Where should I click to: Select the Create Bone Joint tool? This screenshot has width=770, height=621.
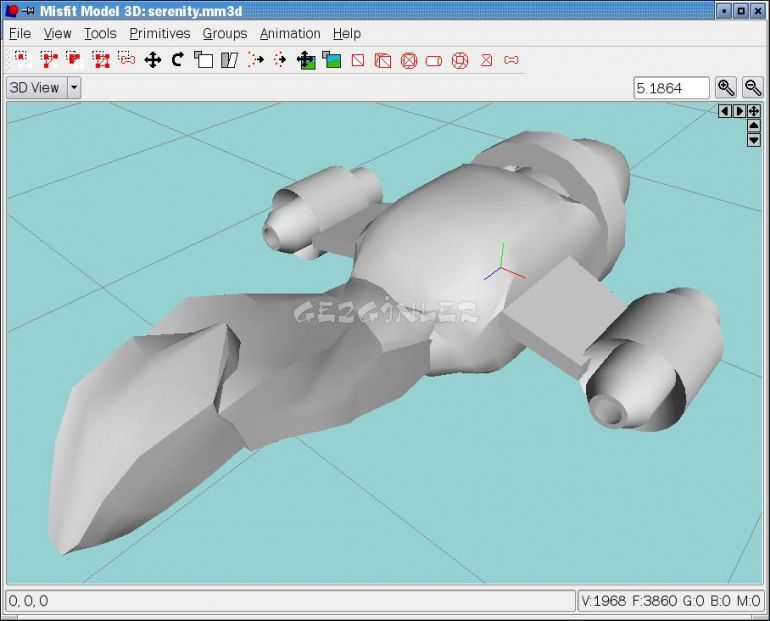[x=511, y=60]
